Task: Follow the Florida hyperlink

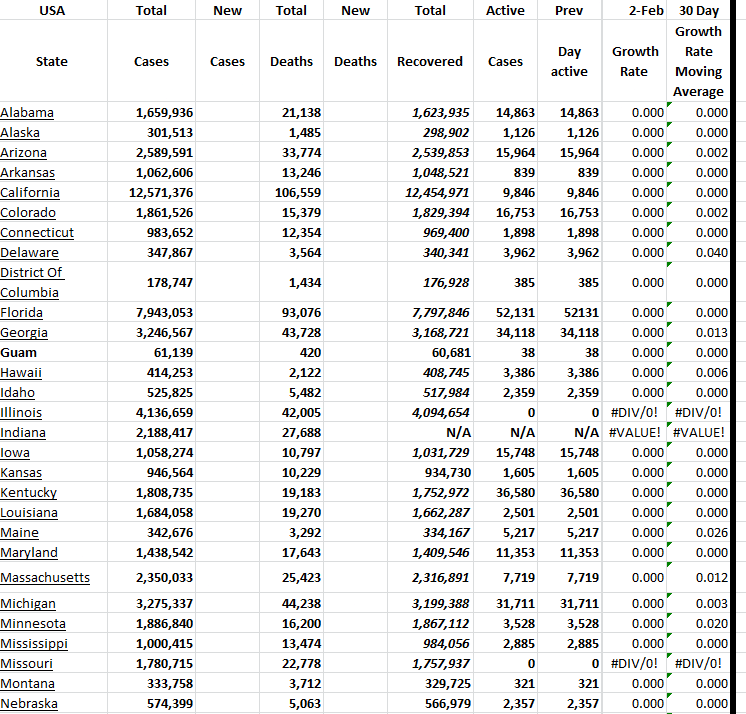Action: 24,312
